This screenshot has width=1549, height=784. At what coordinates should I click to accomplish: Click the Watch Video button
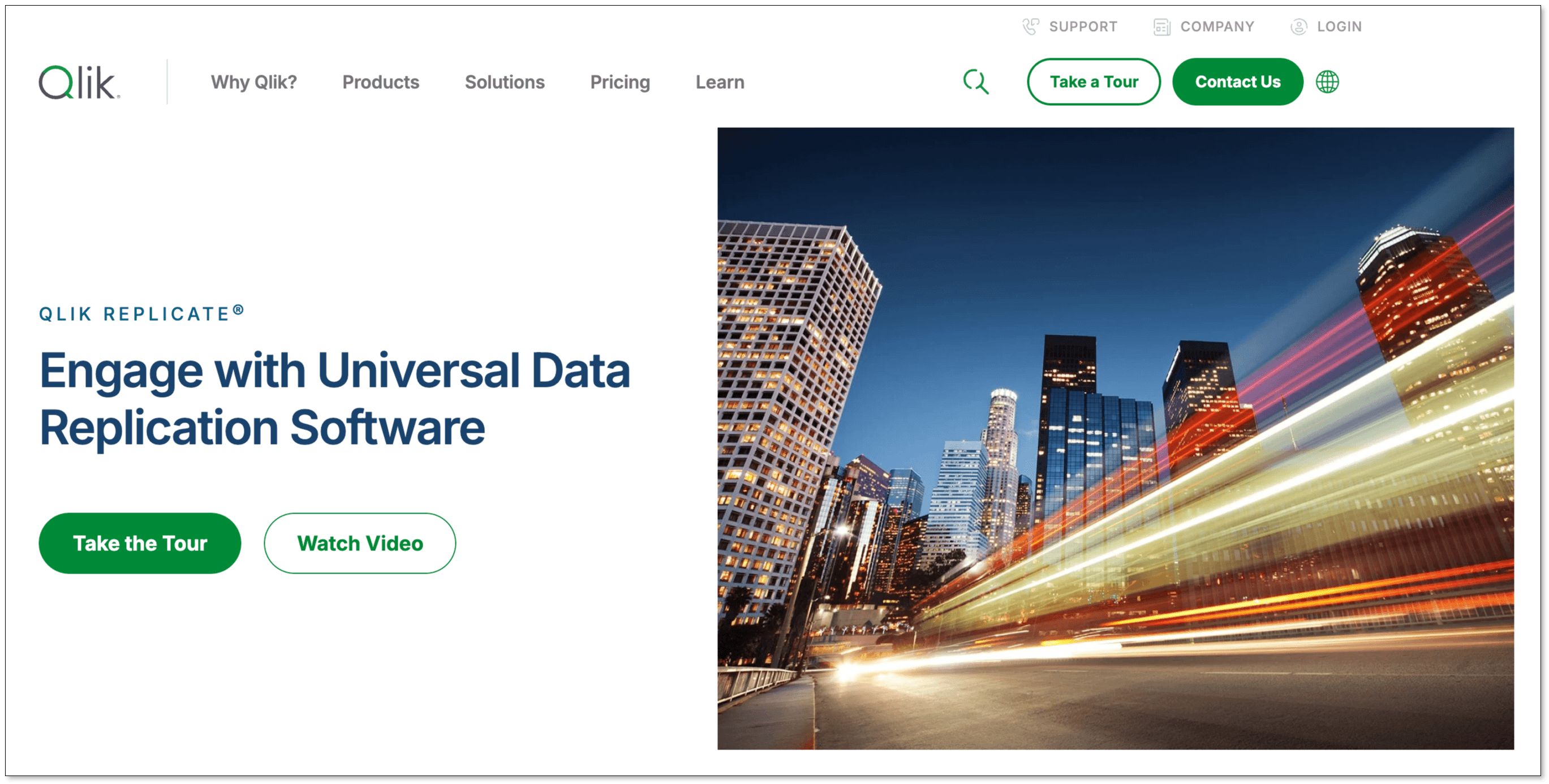pos(360,544)
